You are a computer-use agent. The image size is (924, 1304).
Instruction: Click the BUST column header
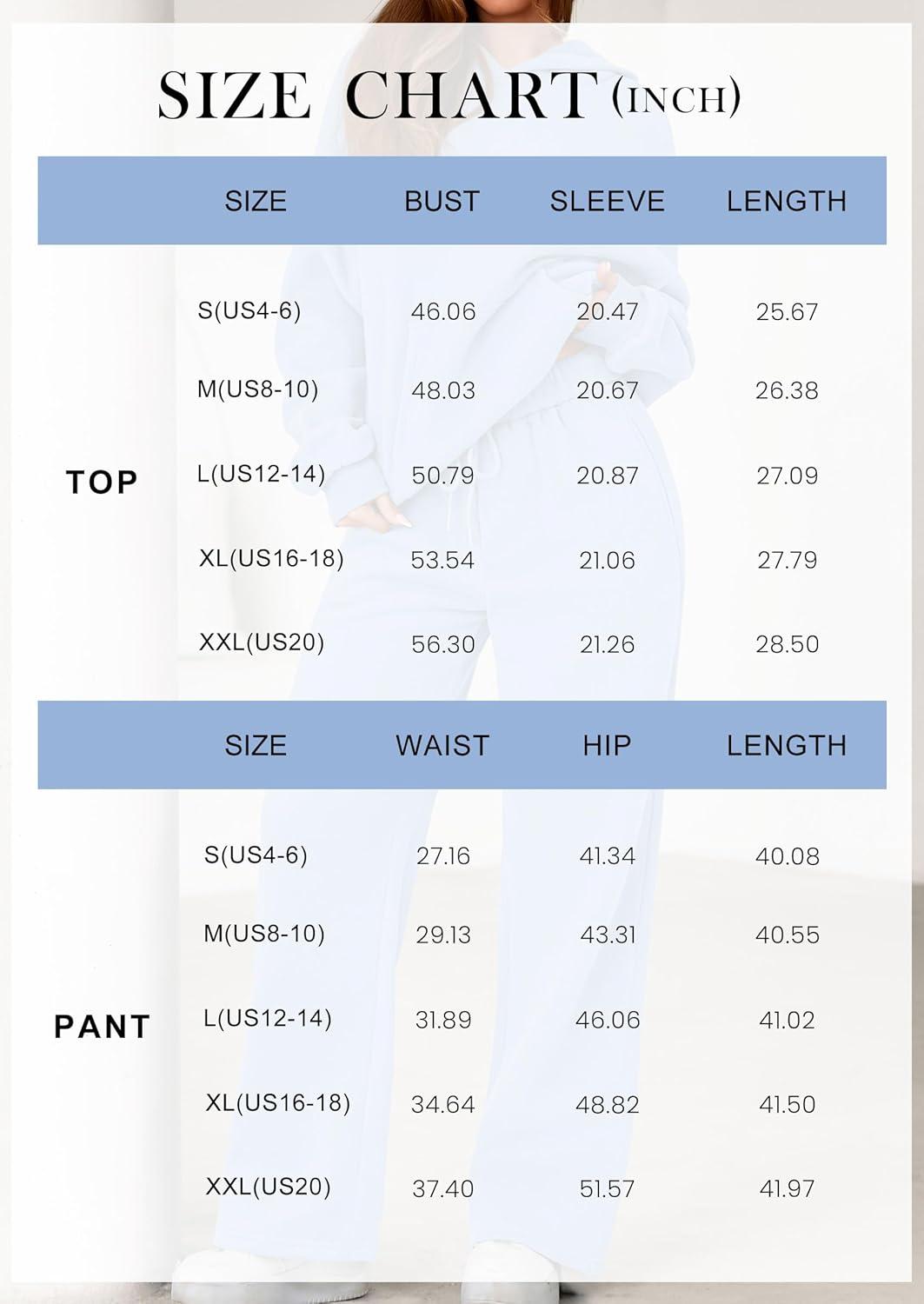pos(442,201)
